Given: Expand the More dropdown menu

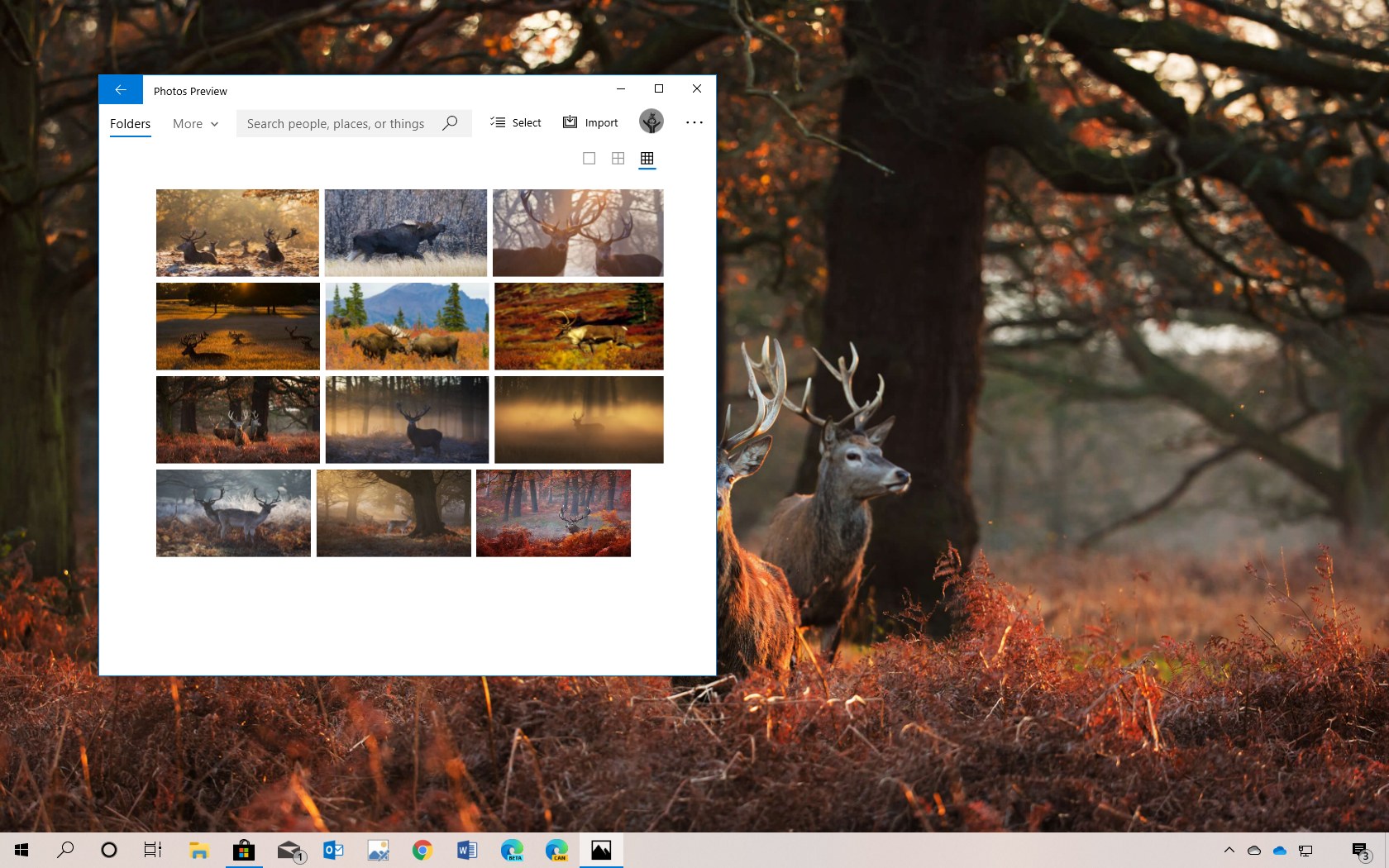Looking at the screenshot, I should coord(196,124).
